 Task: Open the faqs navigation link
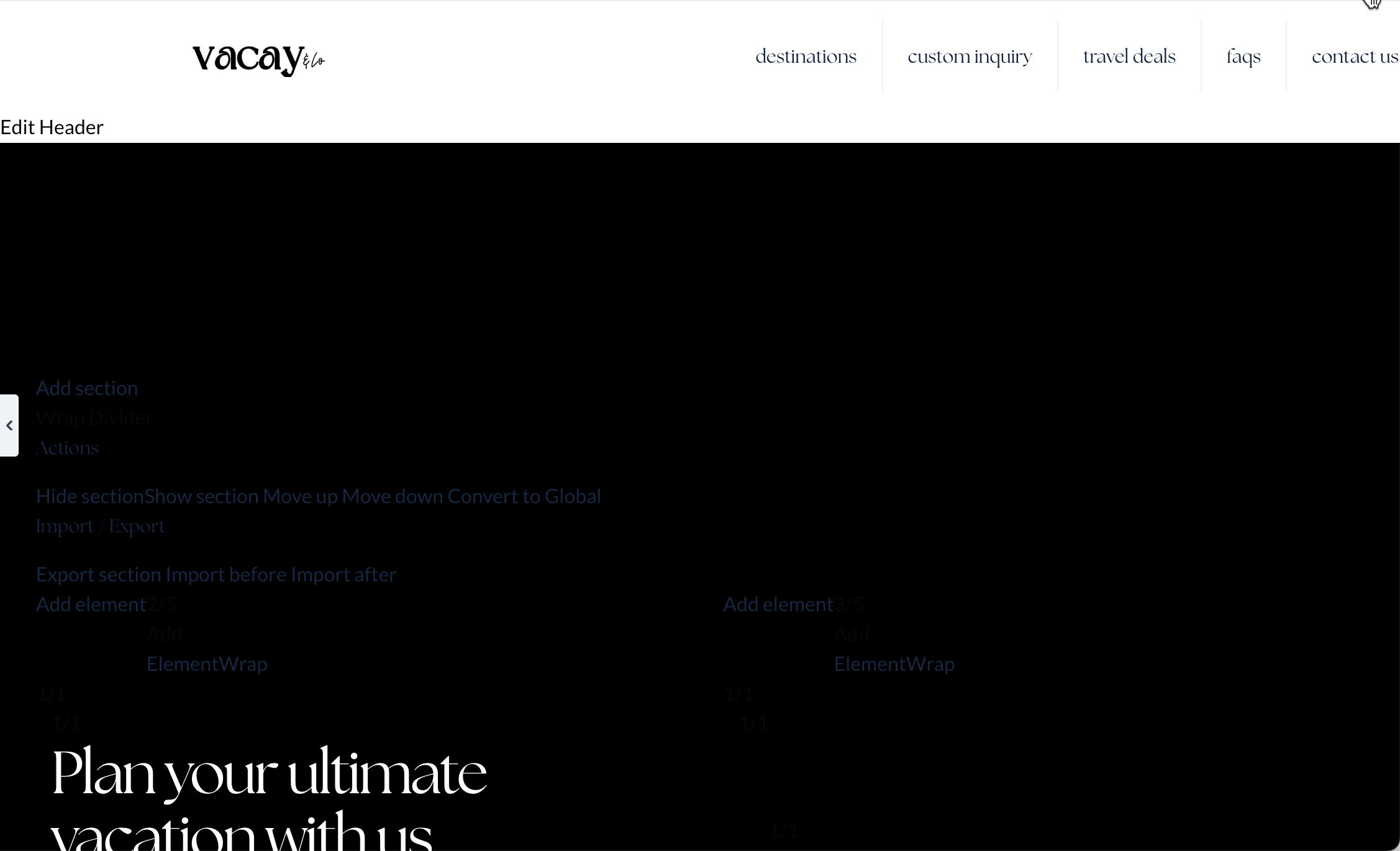click(1243, 57)
